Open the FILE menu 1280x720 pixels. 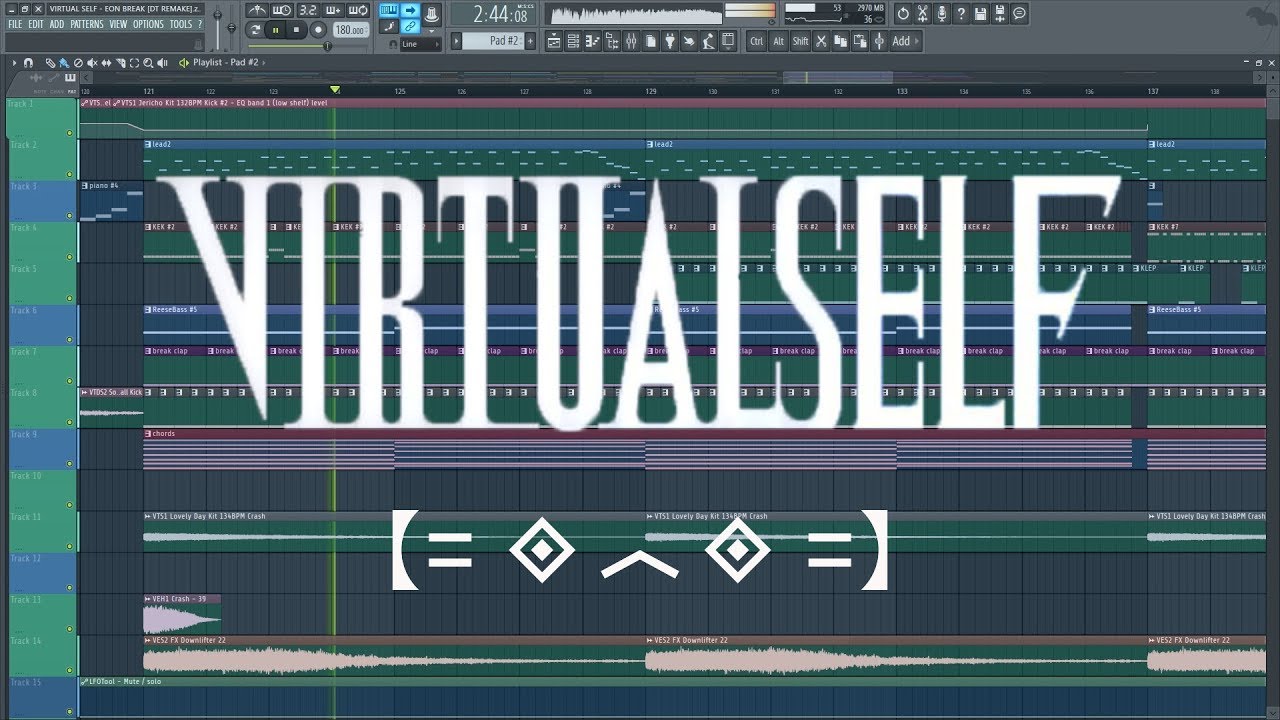(15, 24)
